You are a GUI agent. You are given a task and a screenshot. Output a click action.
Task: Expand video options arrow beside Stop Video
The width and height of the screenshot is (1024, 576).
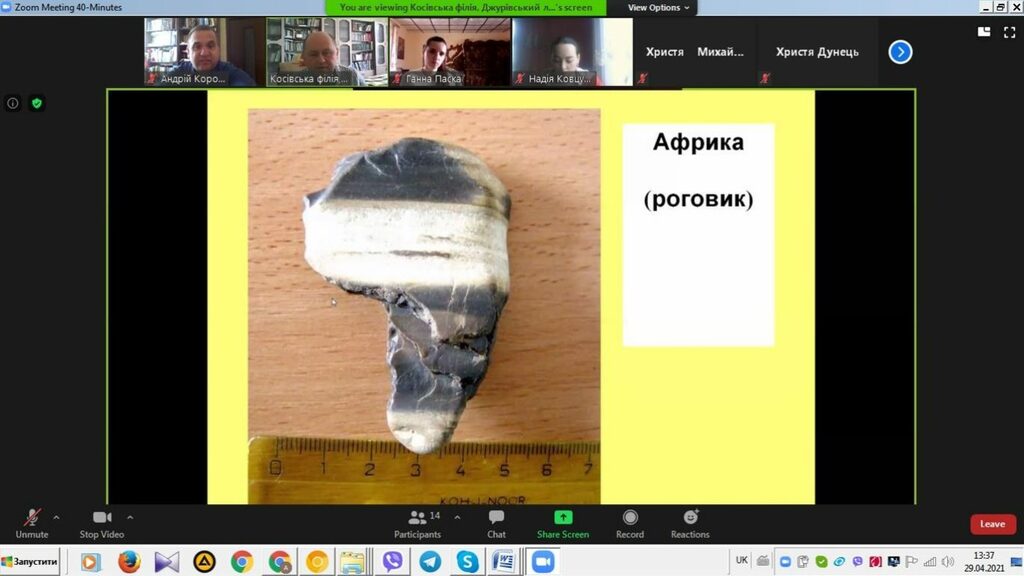tap(130, 517)
